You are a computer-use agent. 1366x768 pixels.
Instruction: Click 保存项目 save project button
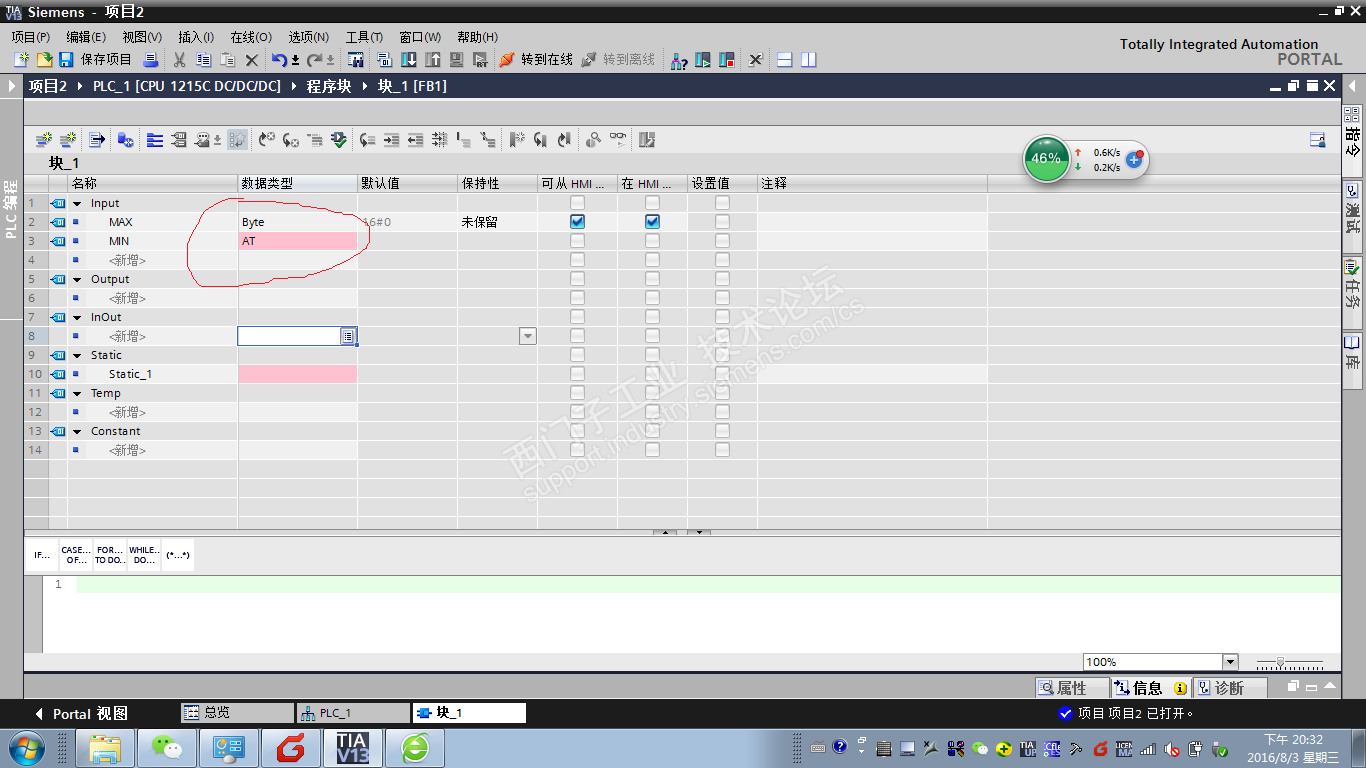(x=95, y=60)
